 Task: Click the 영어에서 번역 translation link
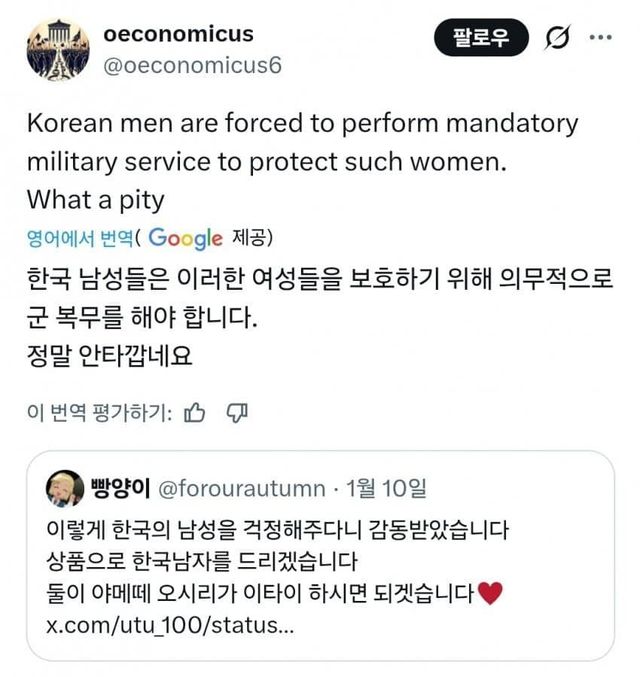click(84, 238)
